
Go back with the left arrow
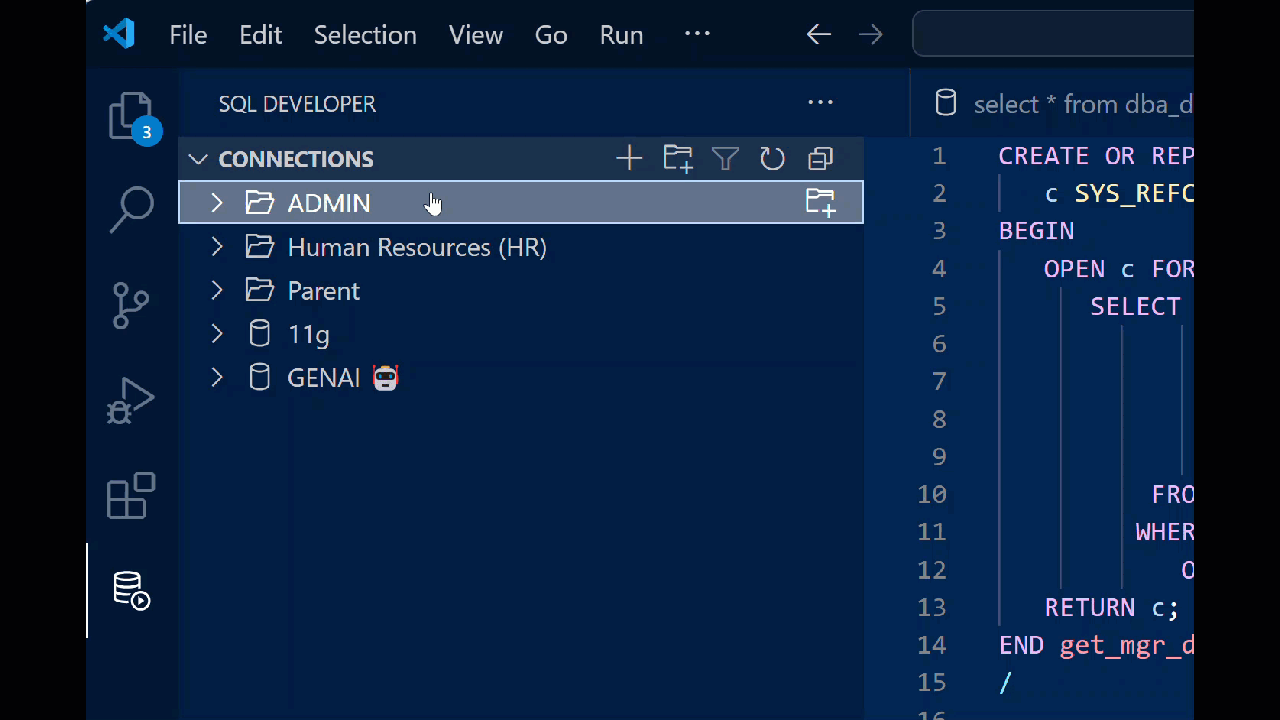point(819,34)
